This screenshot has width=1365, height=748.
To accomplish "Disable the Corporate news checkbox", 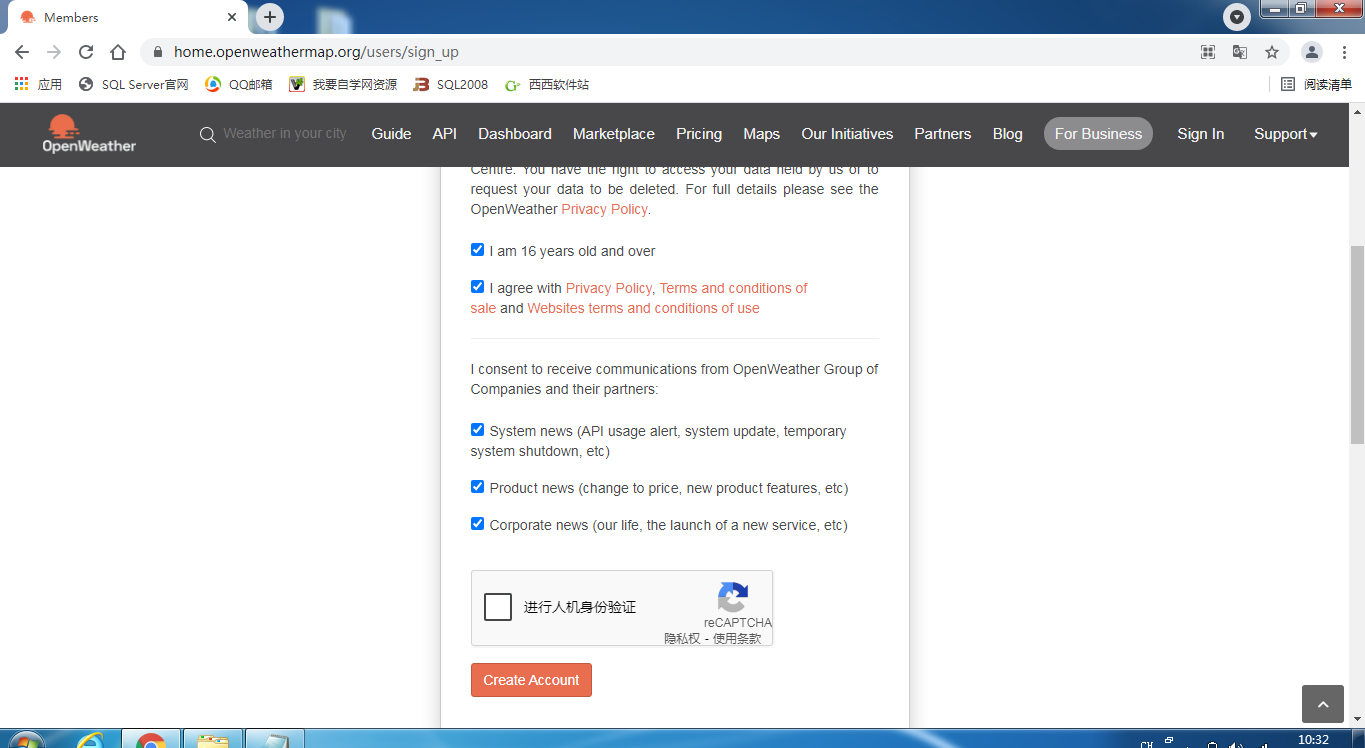I will pos(478,524).
